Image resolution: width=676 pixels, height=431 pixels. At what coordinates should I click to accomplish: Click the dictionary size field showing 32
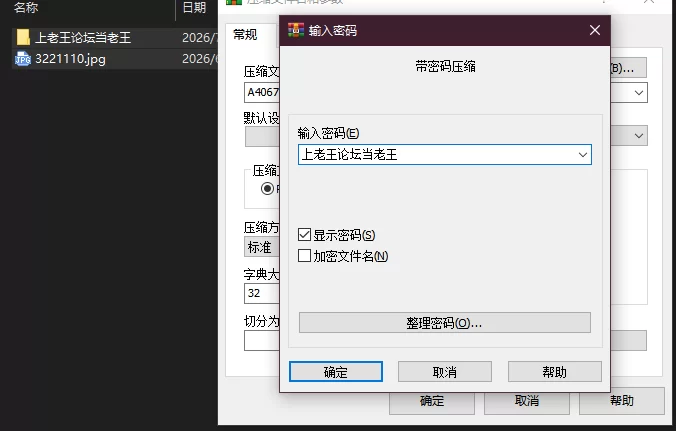[262, 294]
